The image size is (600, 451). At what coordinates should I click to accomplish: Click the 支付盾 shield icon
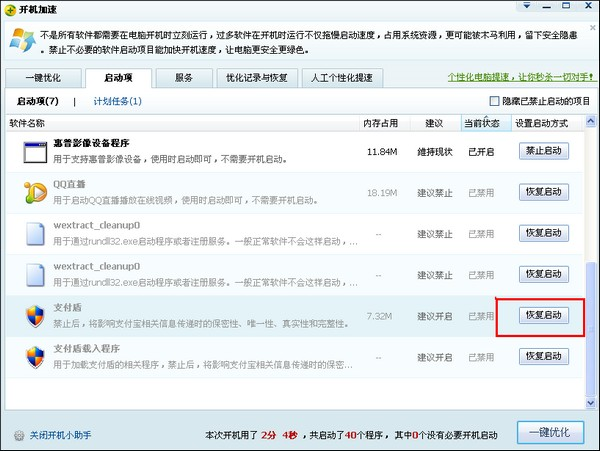(x=36, y=316)
